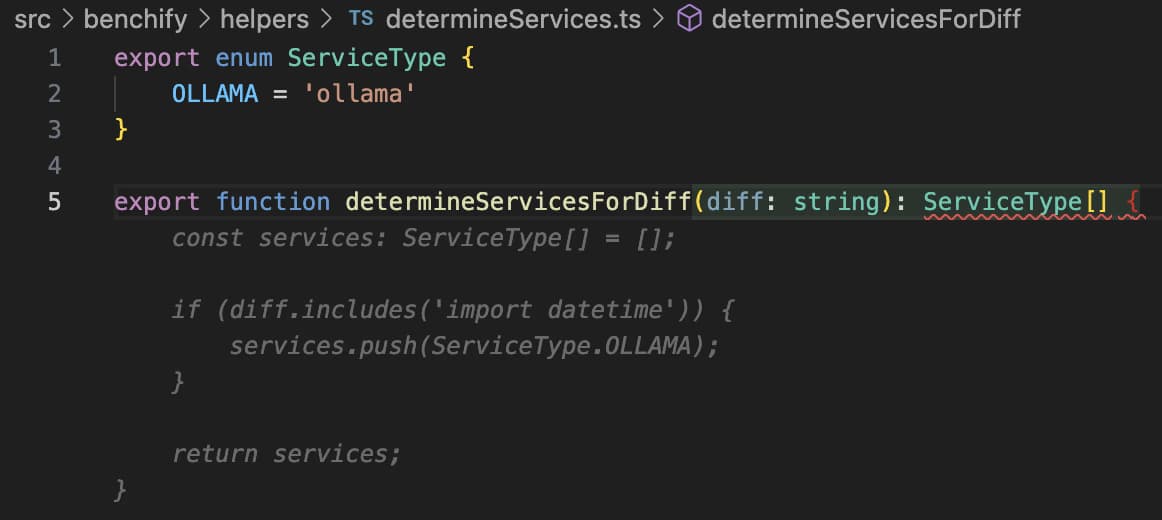Open the helpers breadcrumb folder
The height and width of the screenshot is (520, 1162).
(x=264, y=19)
